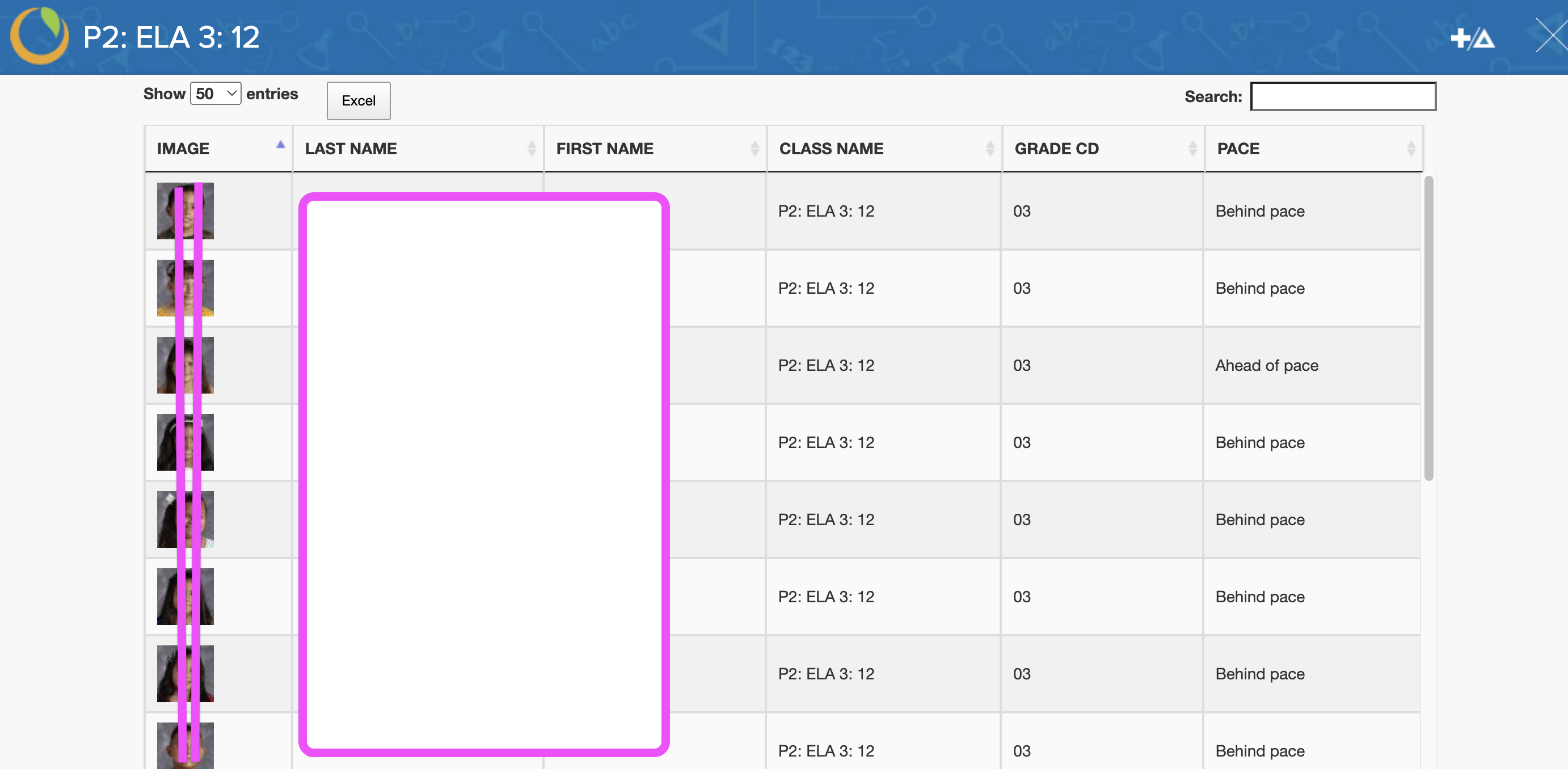Click P2: ELA 3: 12 header title

[171, 37]
